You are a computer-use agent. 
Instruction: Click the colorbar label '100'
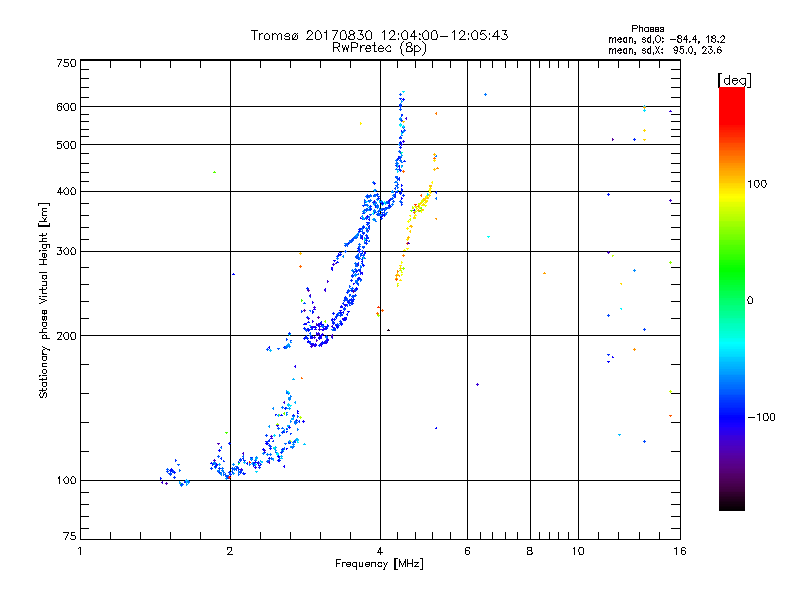[757, 184]
